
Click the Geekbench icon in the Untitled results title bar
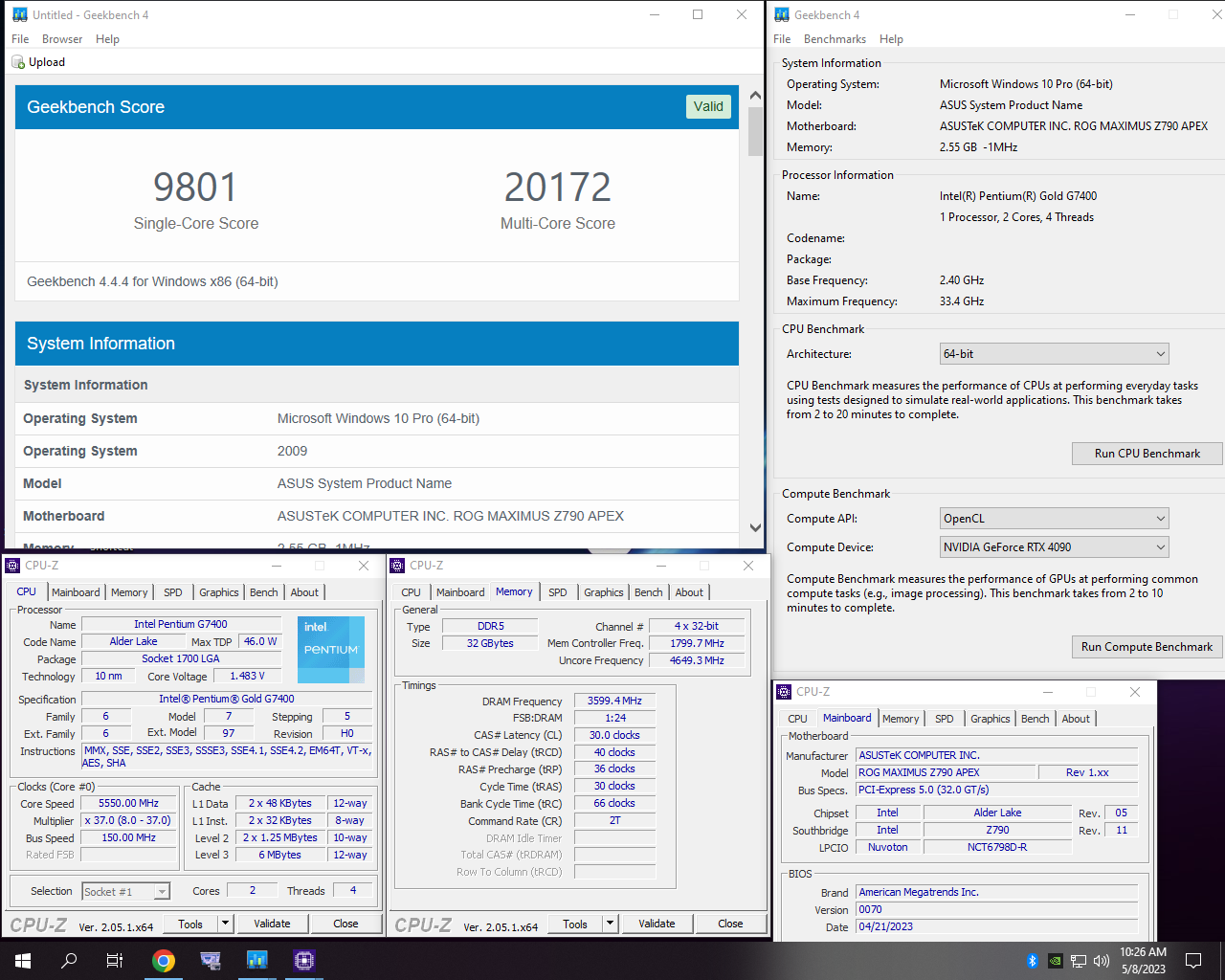(20, 15)
